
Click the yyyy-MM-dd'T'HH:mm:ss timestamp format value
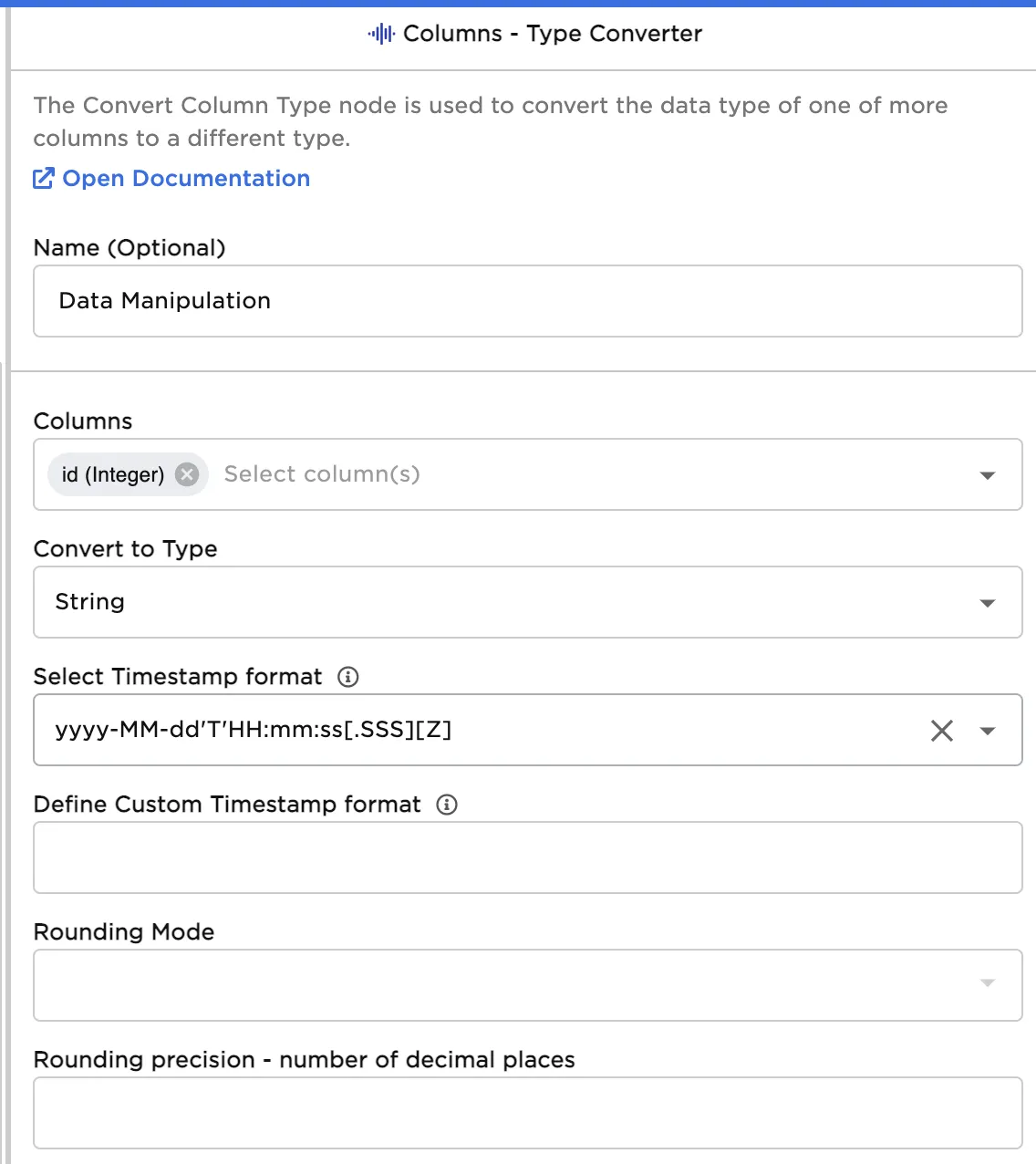pyautogui.click(x=254, y=730)
